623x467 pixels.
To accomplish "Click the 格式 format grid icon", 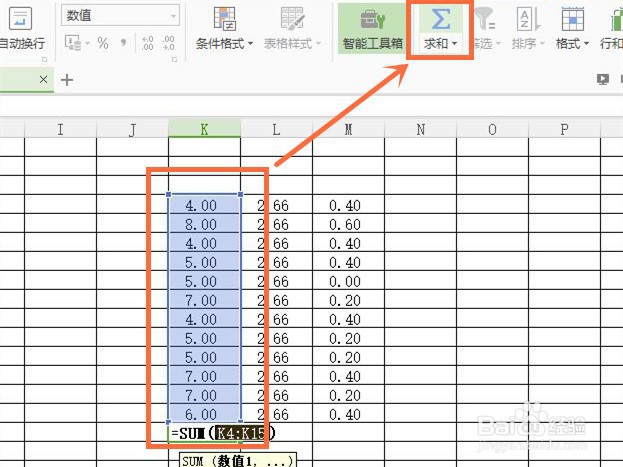I will coord(573,19).
